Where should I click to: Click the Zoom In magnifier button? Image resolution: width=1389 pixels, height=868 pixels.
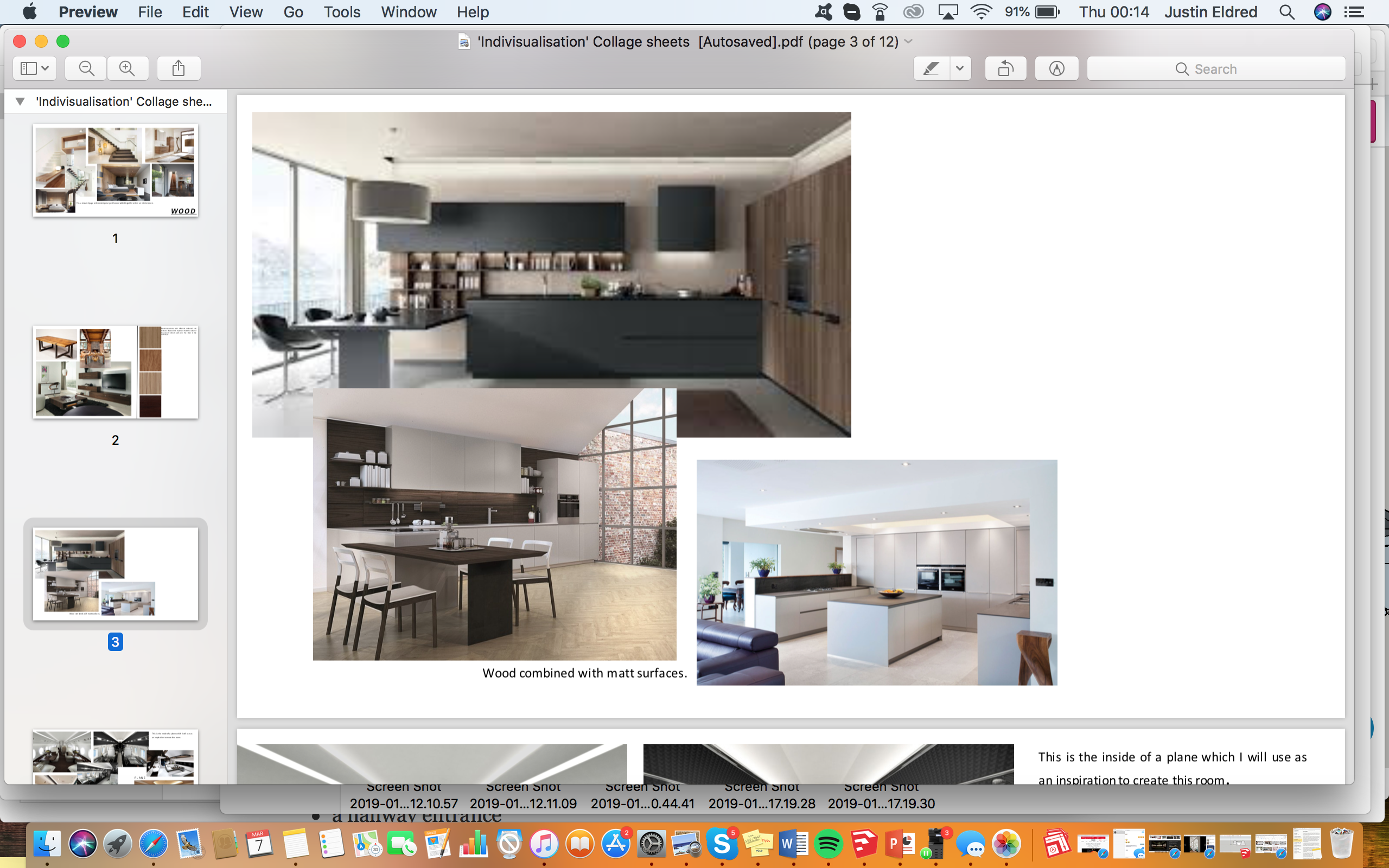click(x=127, y=68)
